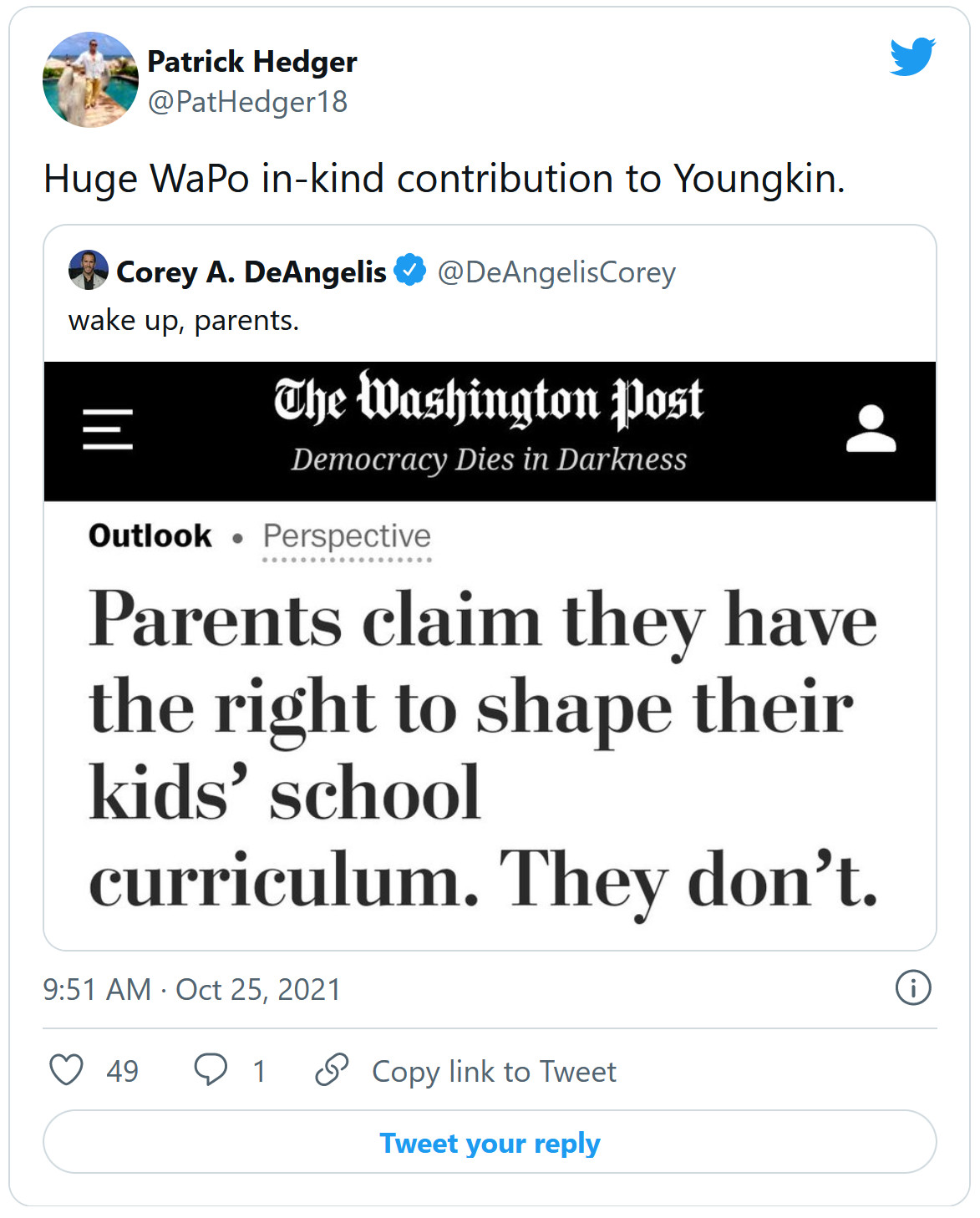Click Corey DeAngelis verified badge

tap(409, 271)
